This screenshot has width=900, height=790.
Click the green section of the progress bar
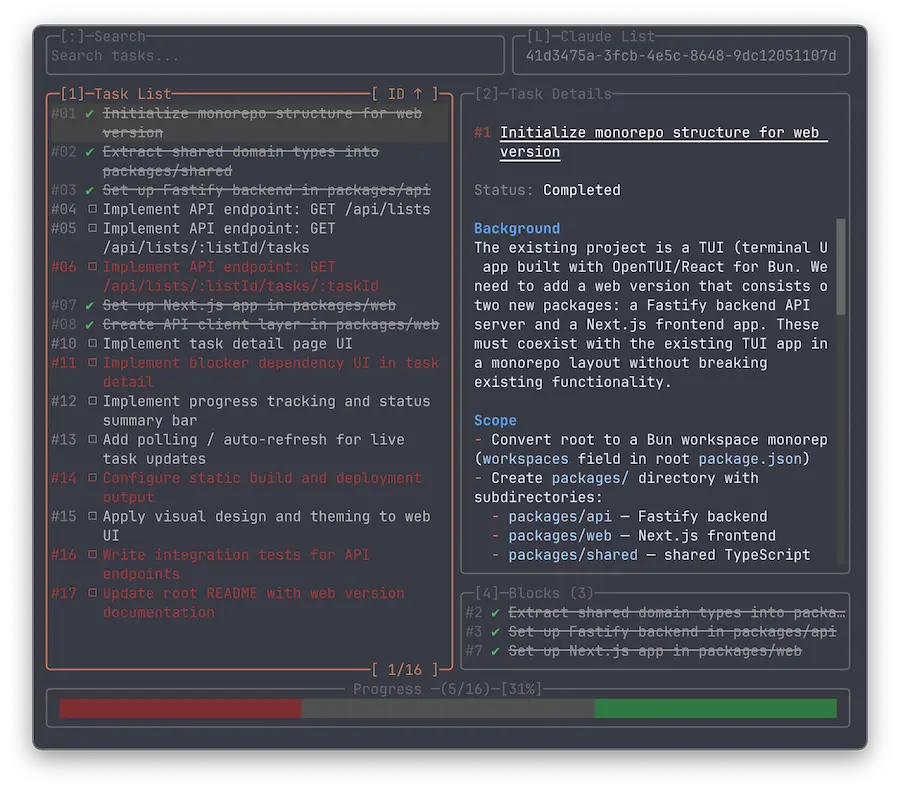pyautogui.click(x=715, y=708)
